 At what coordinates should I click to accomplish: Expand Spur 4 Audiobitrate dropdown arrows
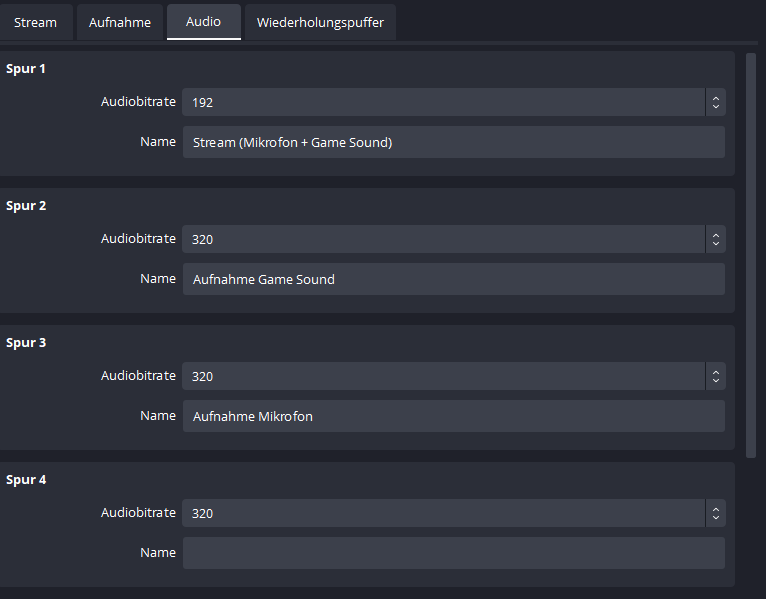pos(715,513)
